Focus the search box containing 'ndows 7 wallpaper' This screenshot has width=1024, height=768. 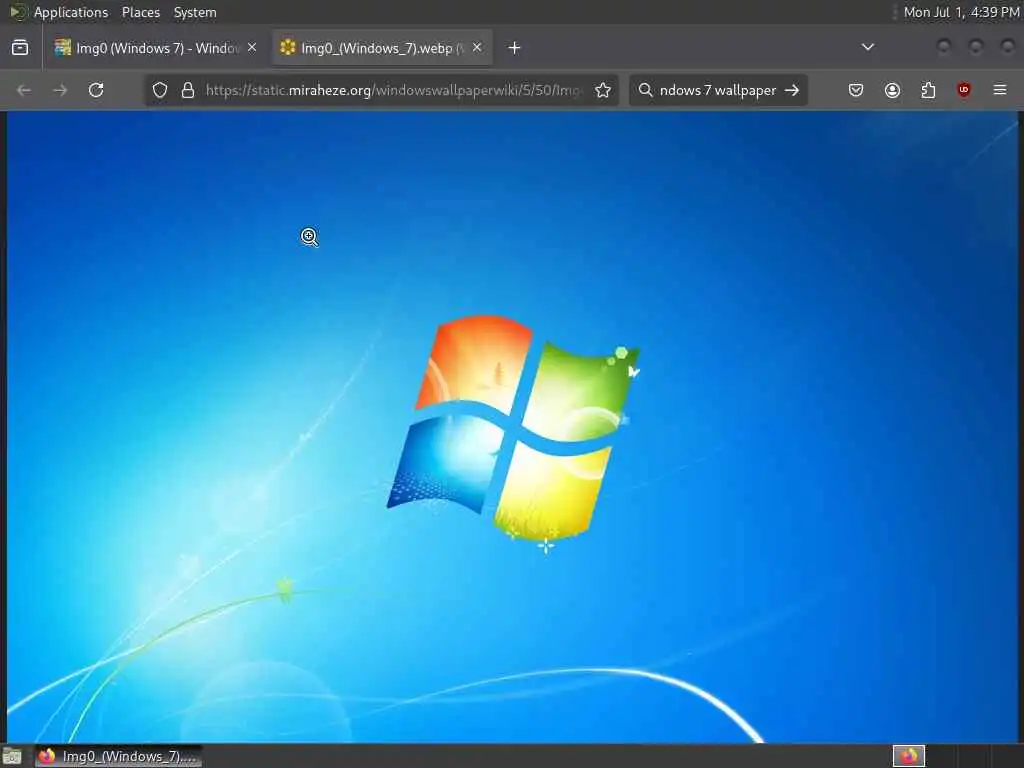(718, 90)
